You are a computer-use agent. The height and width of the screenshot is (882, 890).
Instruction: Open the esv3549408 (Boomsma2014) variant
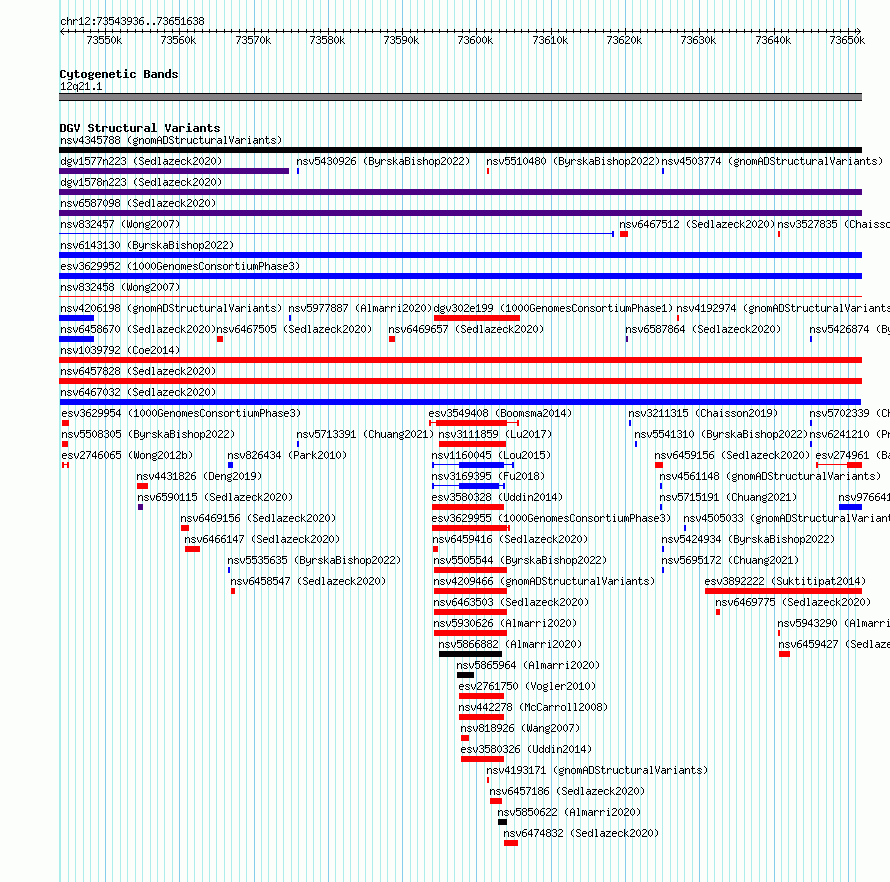pos(500,413)
